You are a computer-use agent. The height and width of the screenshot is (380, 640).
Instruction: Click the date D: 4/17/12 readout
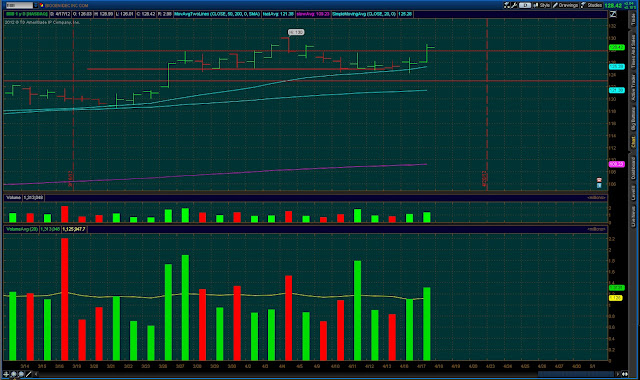pos(60,14)
